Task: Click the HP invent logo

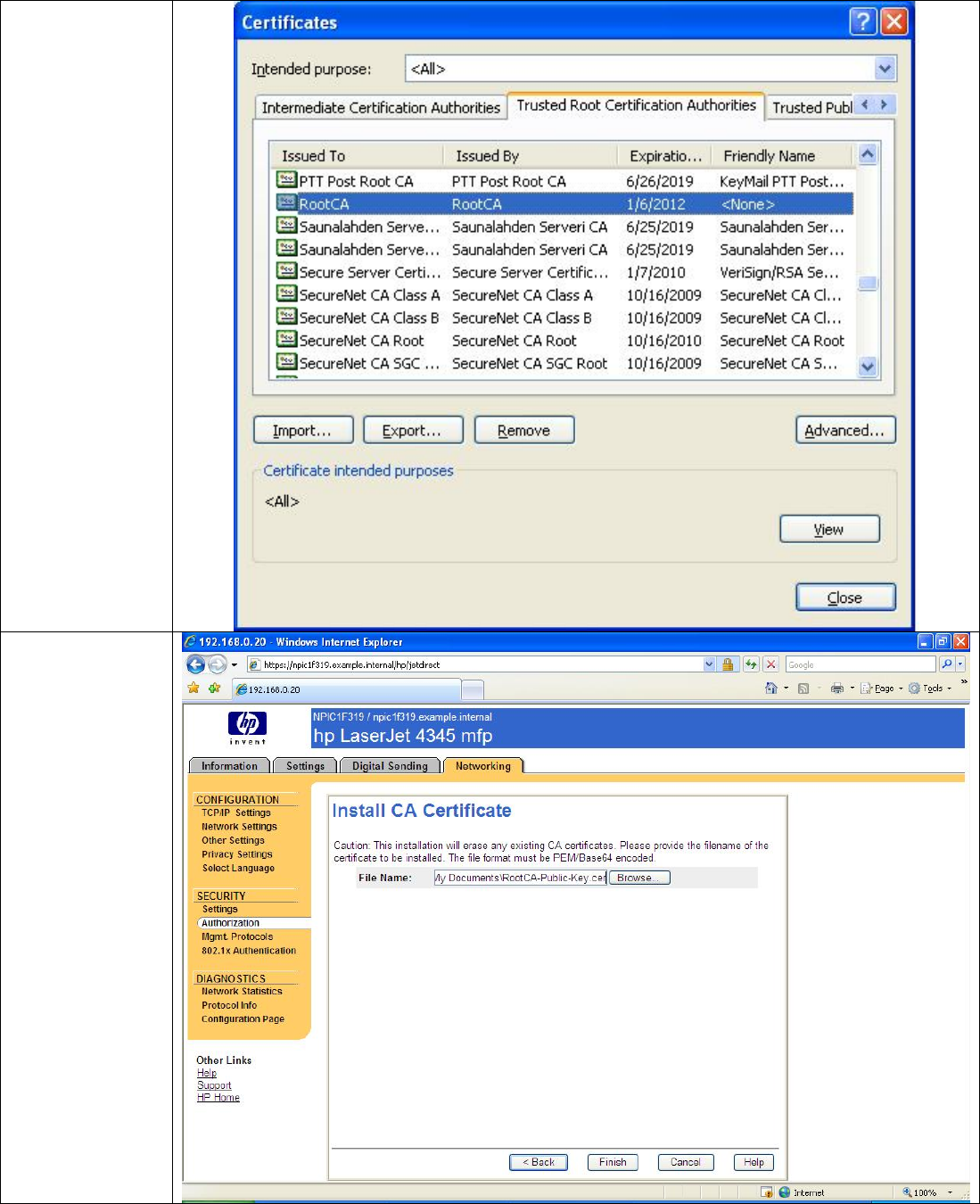Action: coord(247,727)
